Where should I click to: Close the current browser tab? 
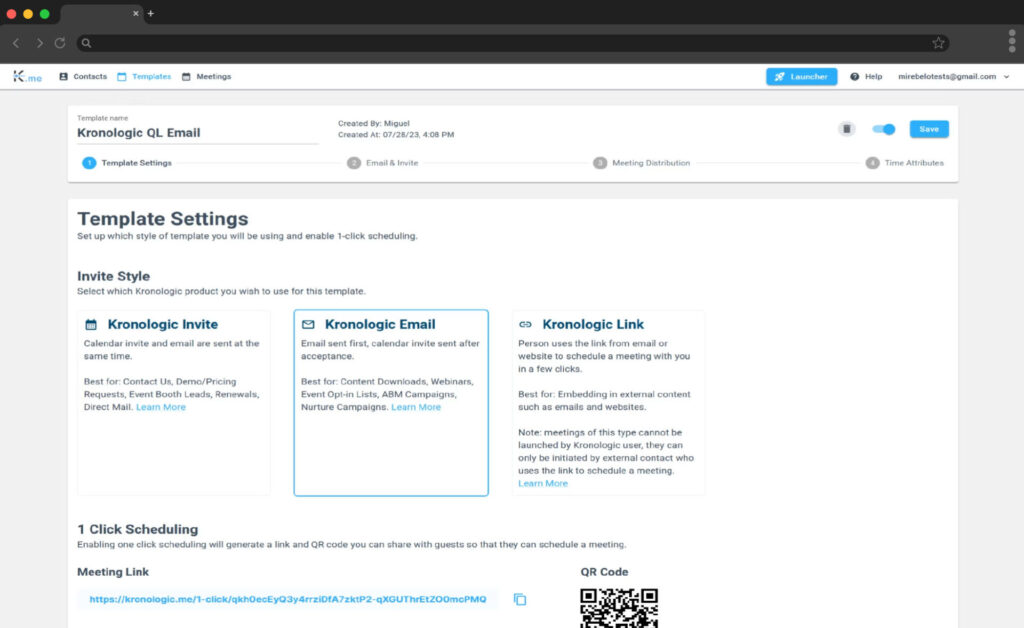(136, 13)
